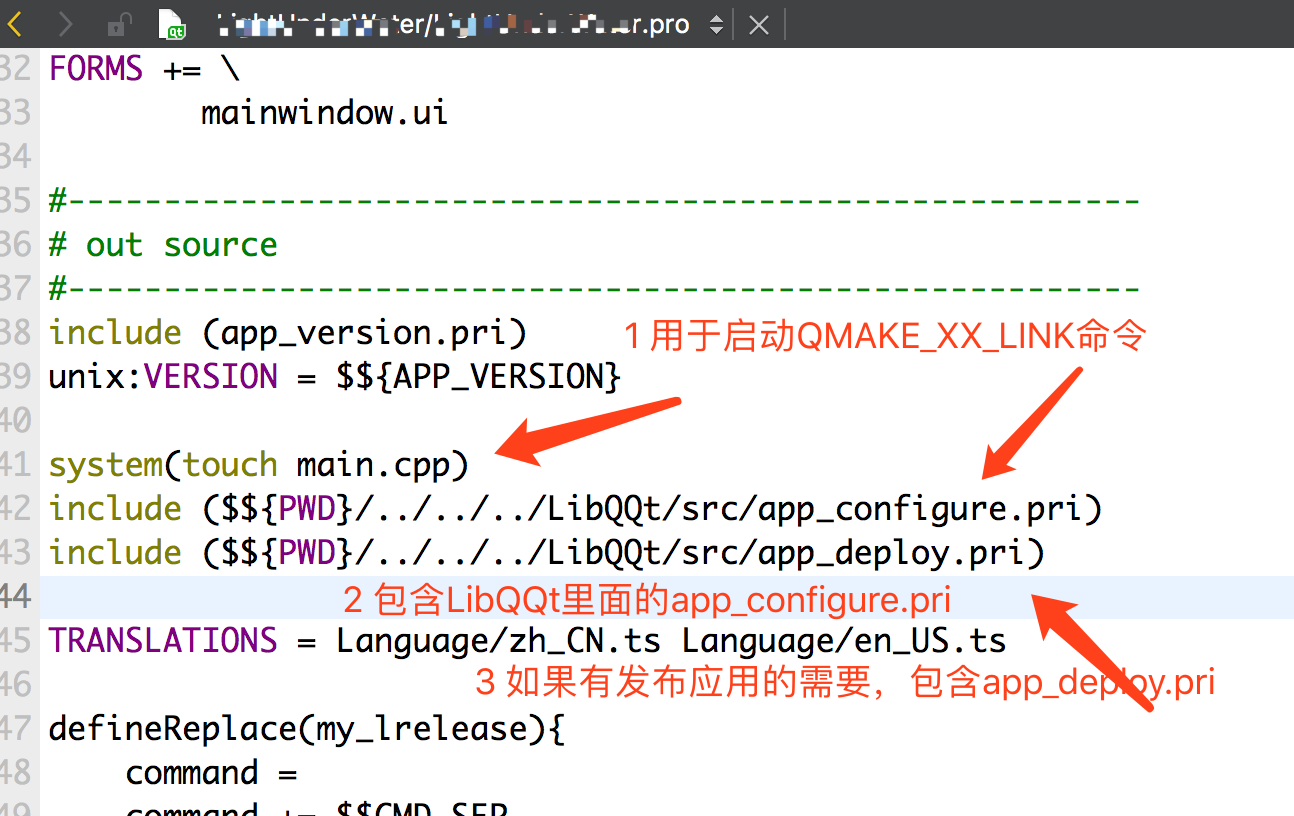1294x816 pixels.
Task: Click line number 44 in the gutter
Action: pos(15,597)
